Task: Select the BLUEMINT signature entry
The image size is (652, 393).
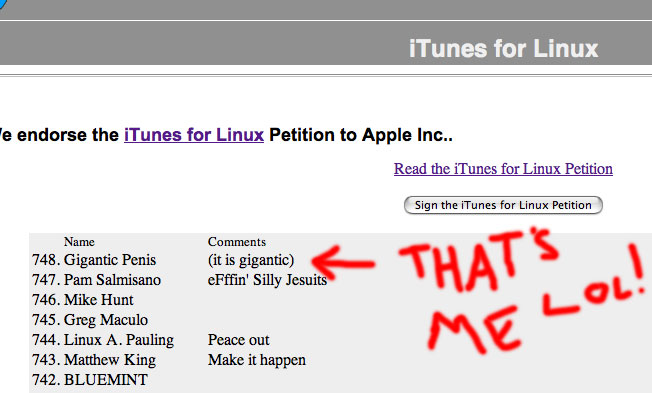Action: point(106,380)
